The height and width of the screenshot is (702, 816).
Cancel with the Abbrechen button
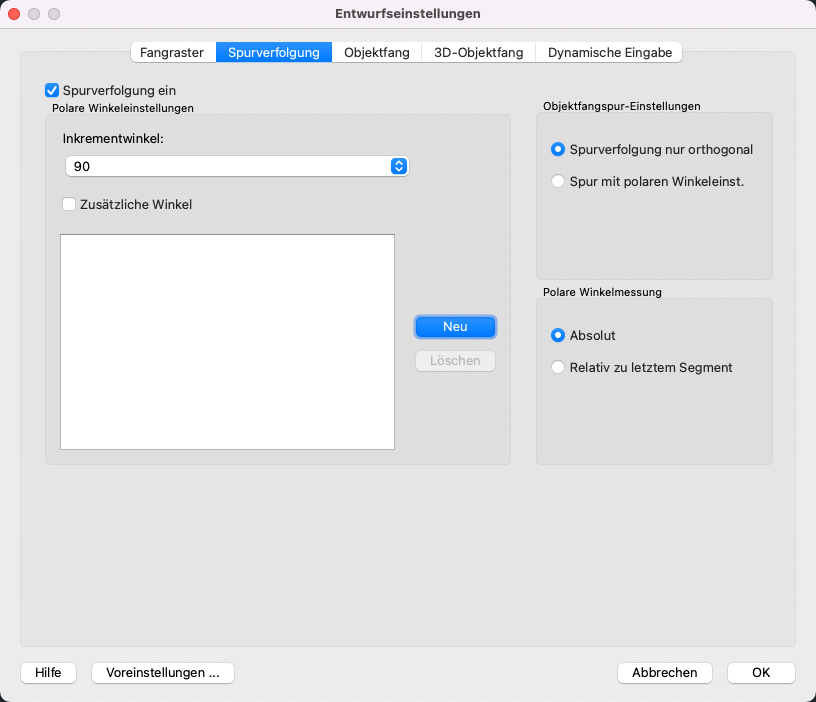(x=665, y=672)
